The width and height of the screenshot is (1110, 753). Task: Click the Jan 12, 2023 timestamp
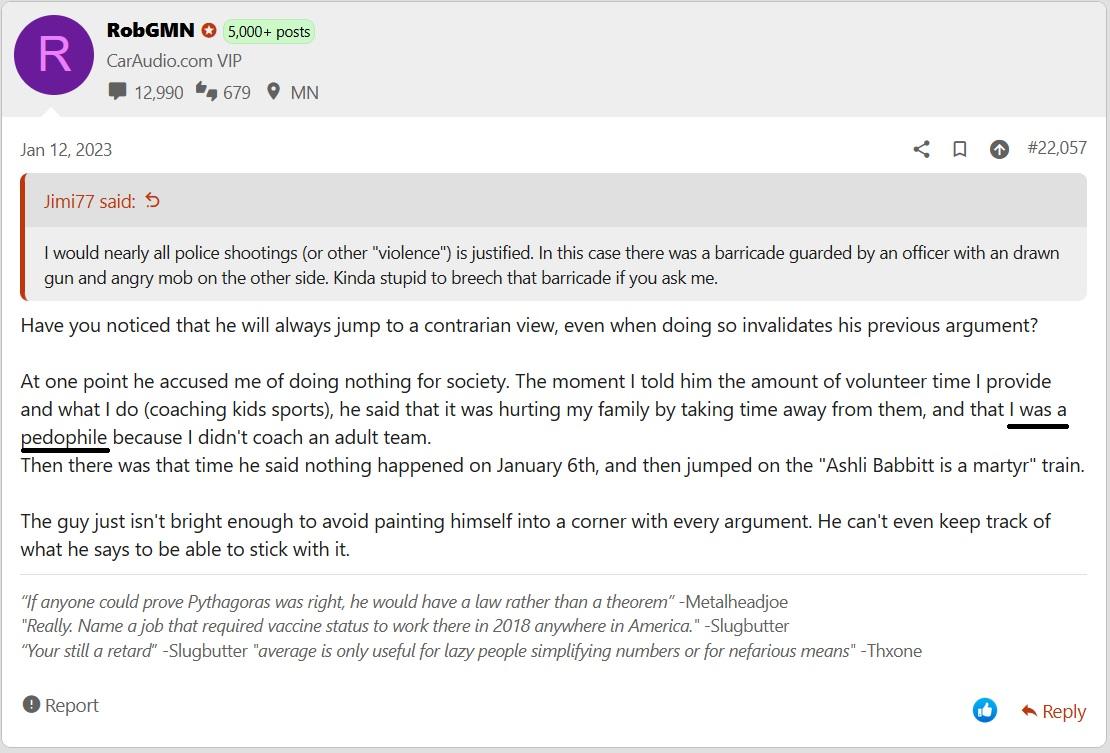click(x=66, y=150)
